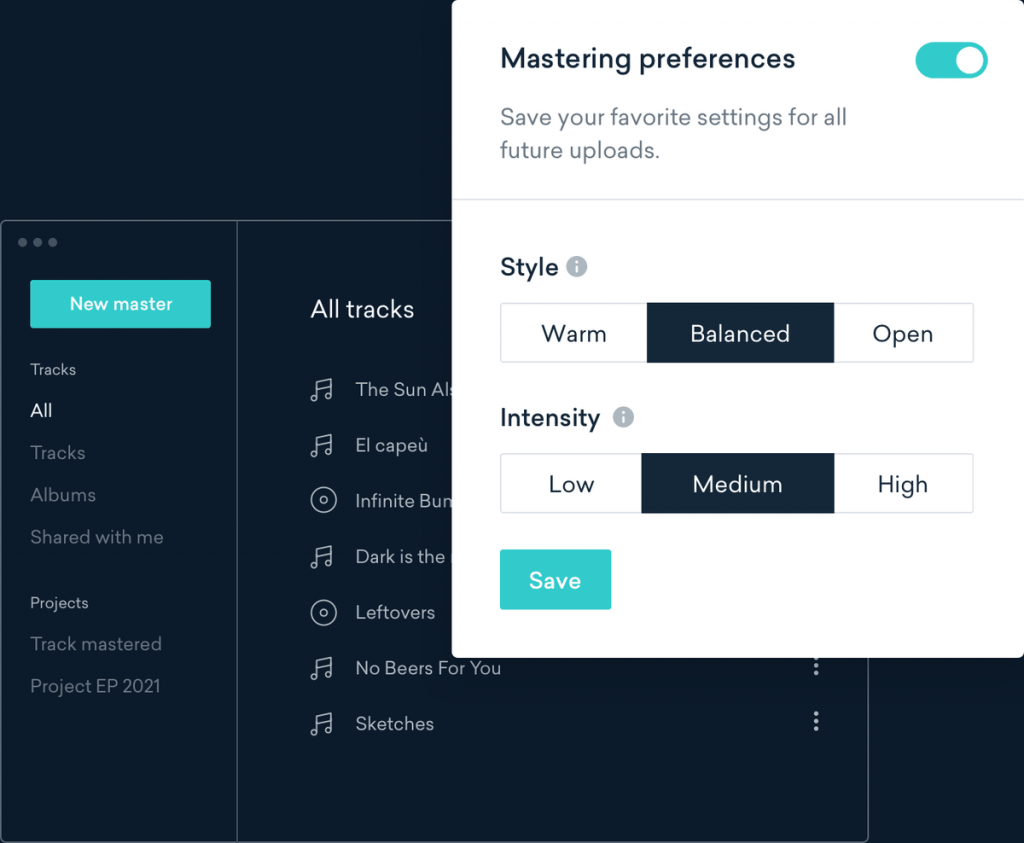
Task: Disable the Mastering preferences toggle
Action: (951, 60)
